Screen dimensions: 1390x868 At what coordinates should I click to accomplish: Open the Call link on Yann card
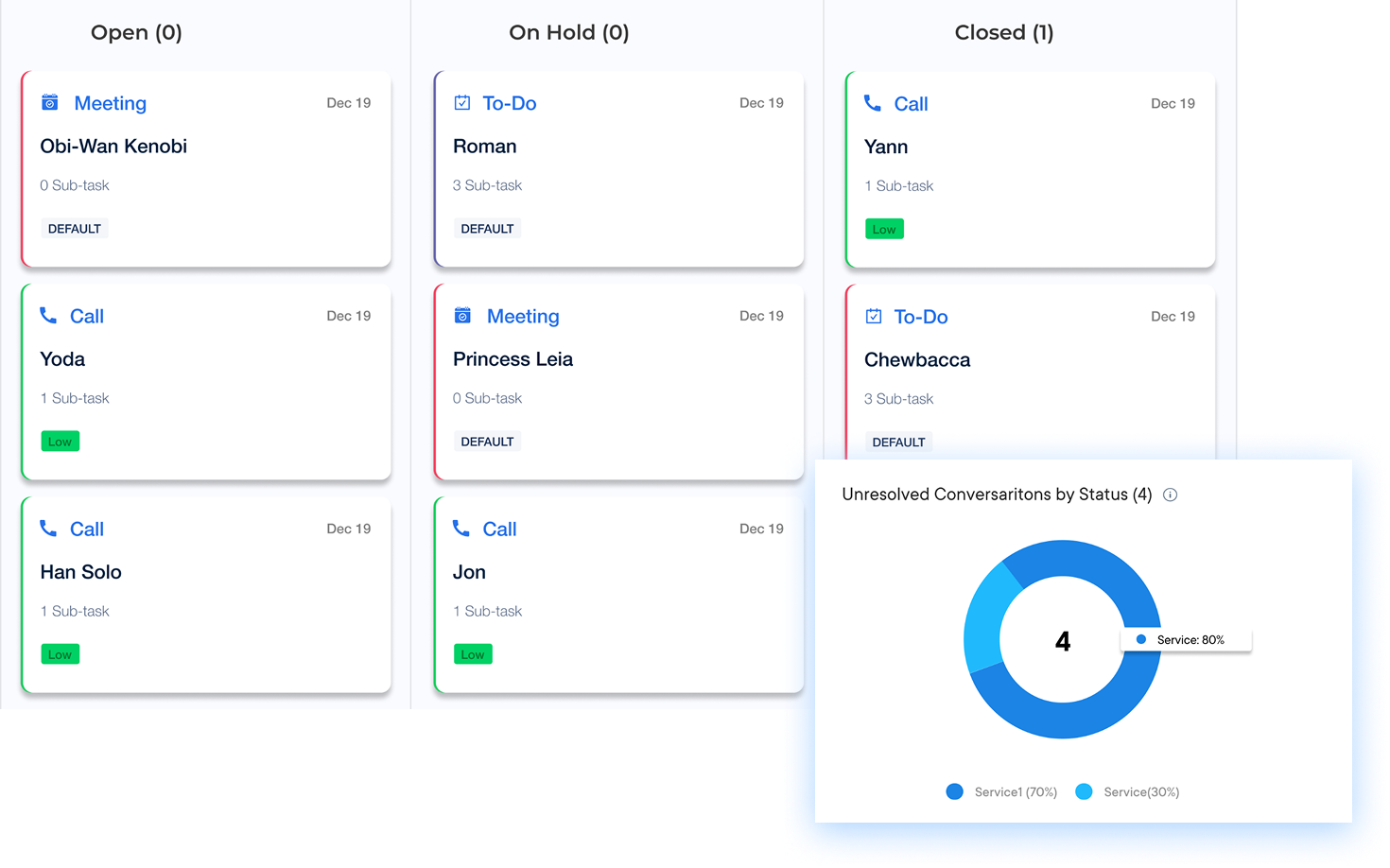pos(912,104)
